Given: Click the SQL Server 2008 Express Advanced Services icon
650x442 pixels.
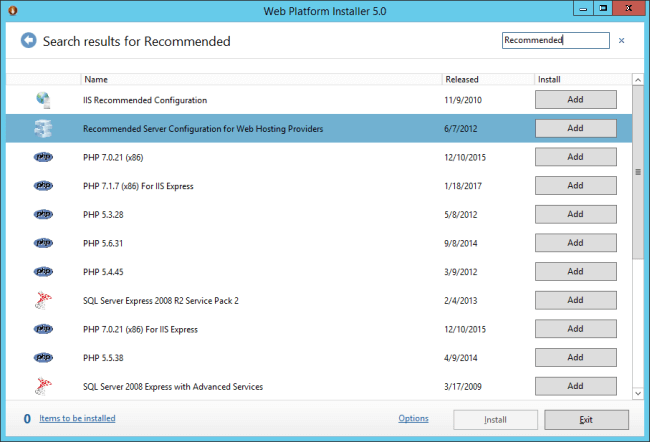Looking at the screenshot, I should point(43,386).
